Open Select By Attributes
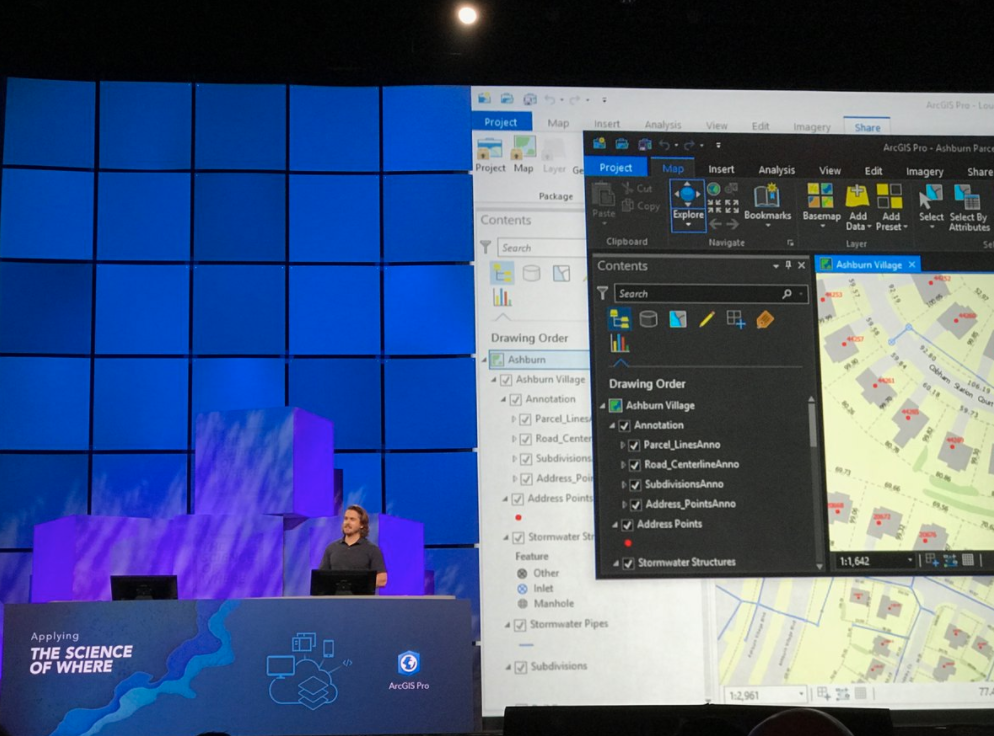 click(968, 207)
